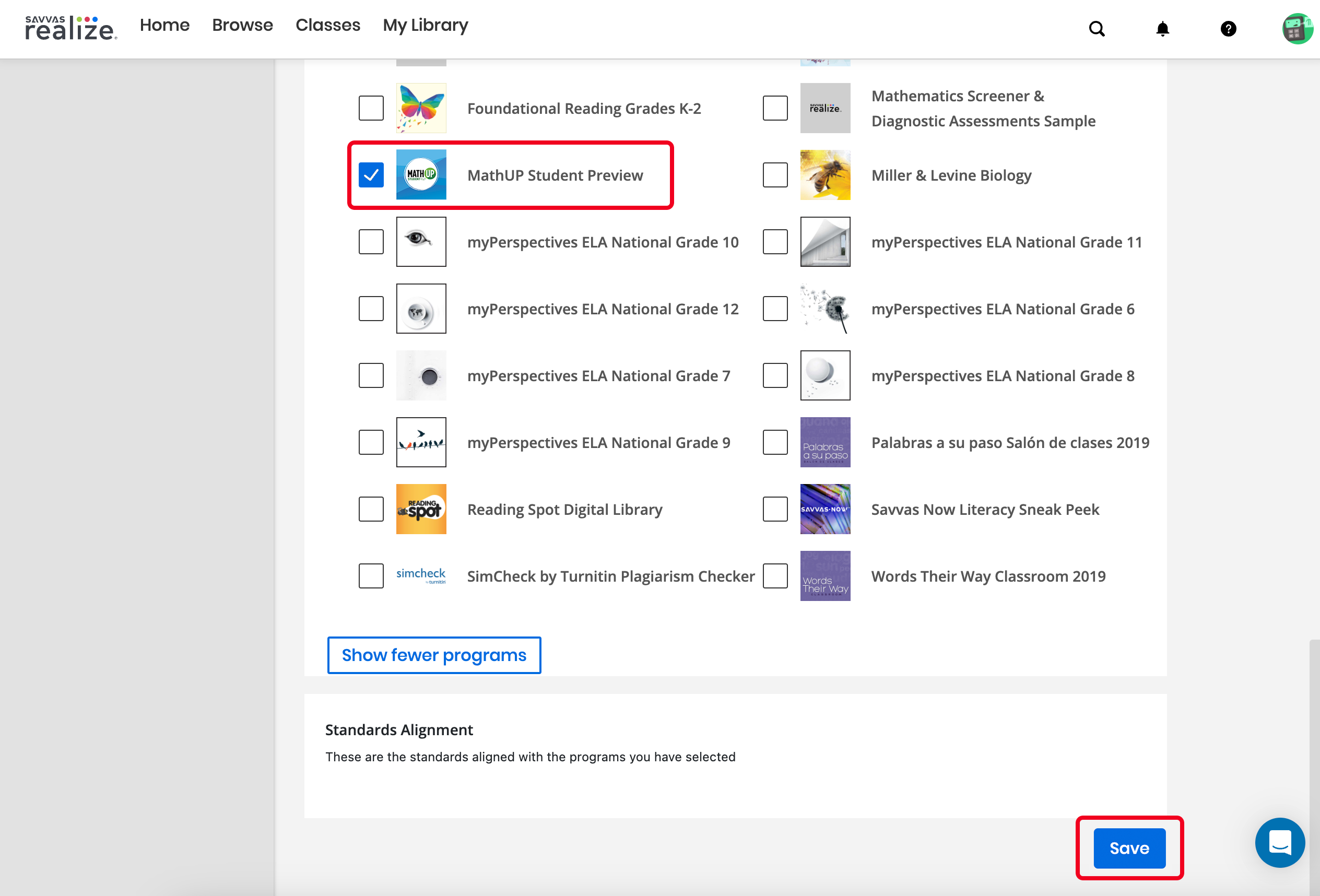Click the Palabras a su paso thumbnail
This screenshot has width=1320, height=896.
826,442
